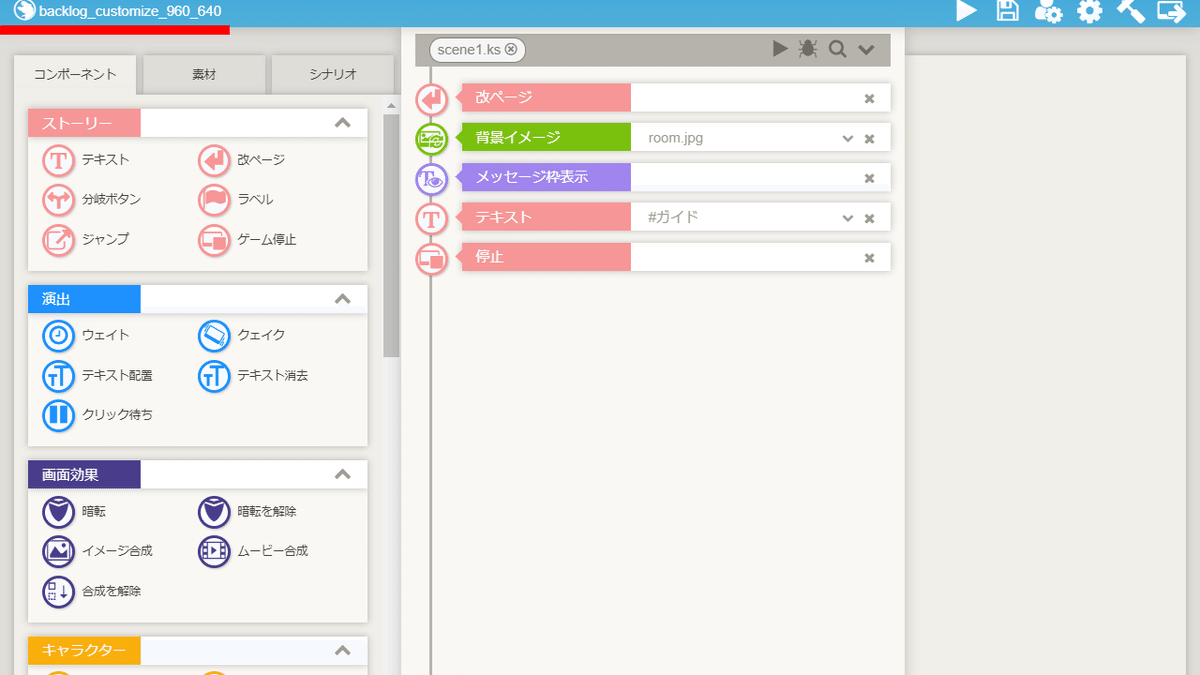Switch to シナリオ tab
The image size is (1200, 675).
(332, 75)
